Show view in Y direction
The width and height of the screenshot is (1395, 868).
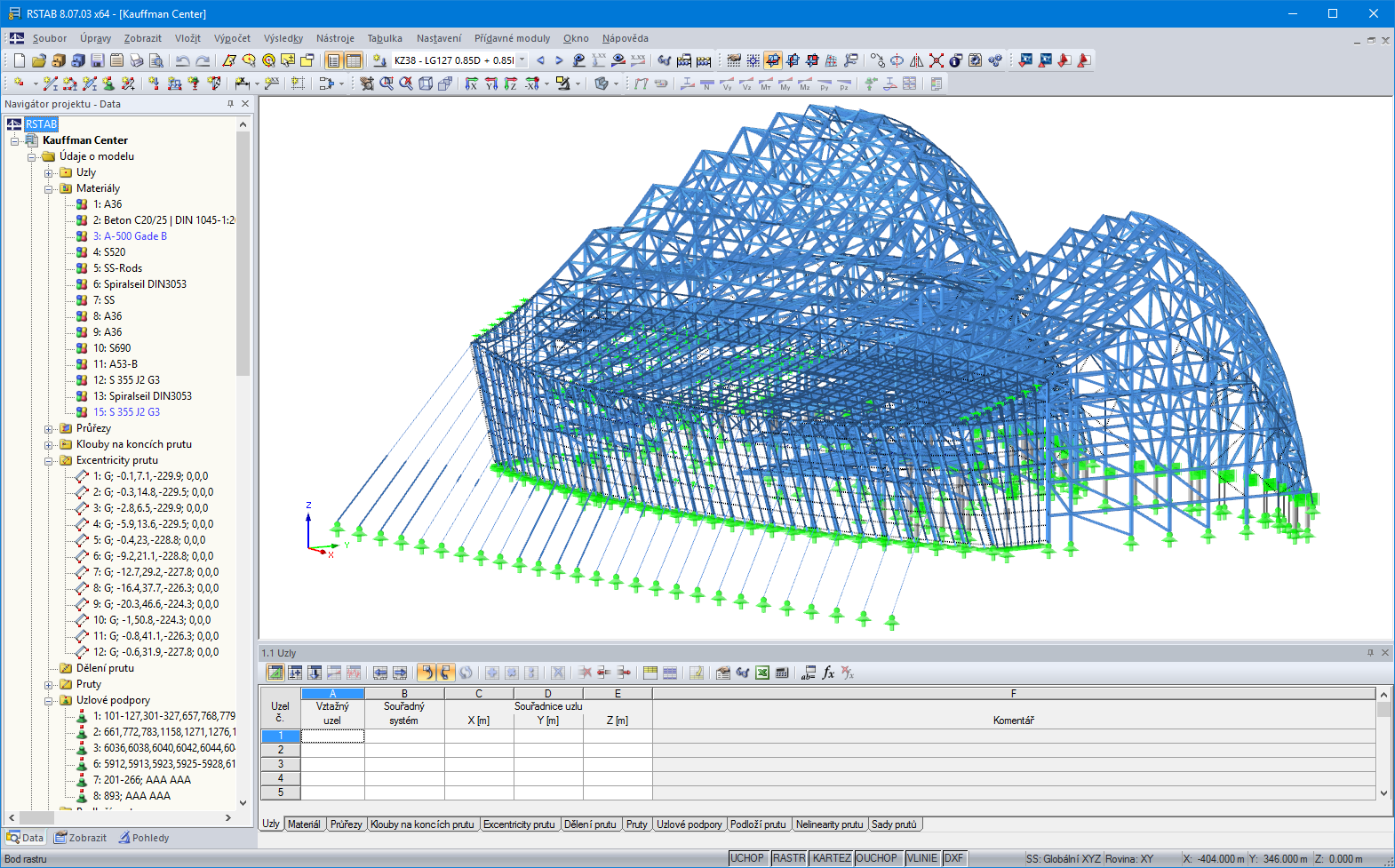coord(490,84)
